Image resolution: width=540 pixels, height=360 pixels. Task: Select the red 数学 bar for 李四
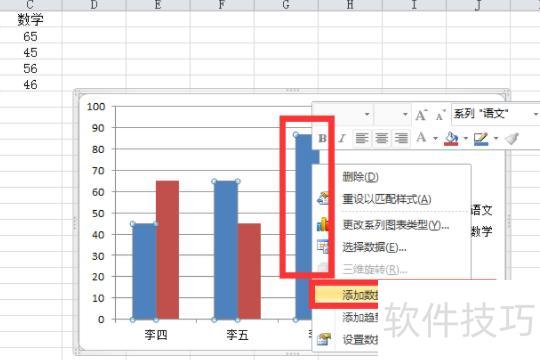point(167,250)
